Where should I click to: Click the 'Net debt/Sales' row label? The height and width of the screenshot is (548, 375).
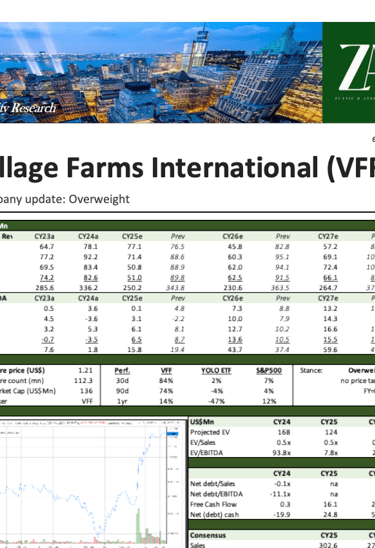point(212,484)
